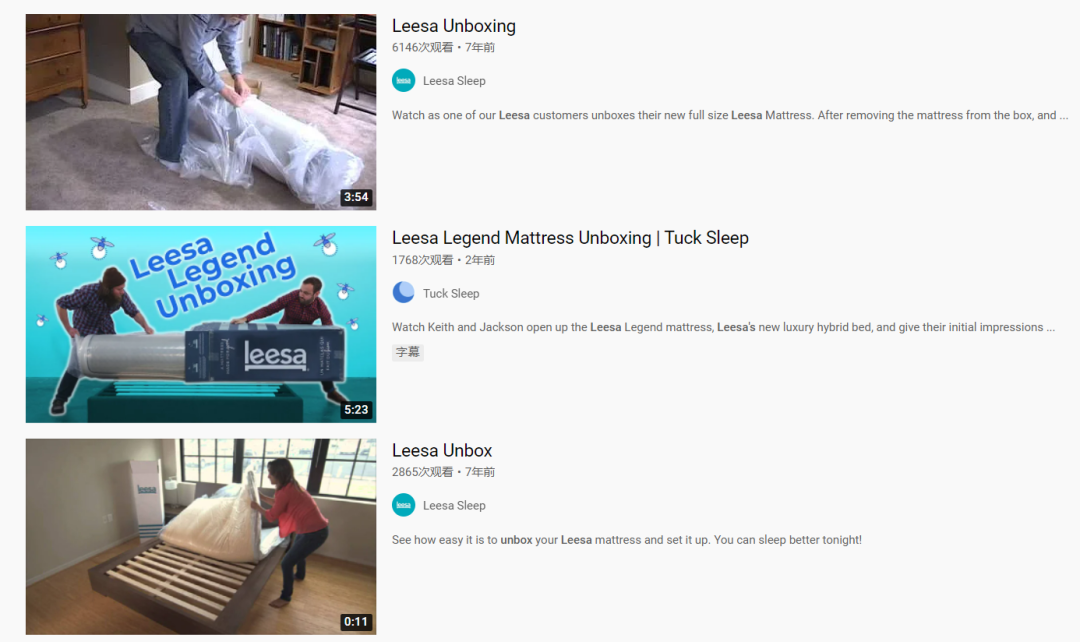
Task: Open the "Leesa Unbox" video title
Action: click(442, 451)
